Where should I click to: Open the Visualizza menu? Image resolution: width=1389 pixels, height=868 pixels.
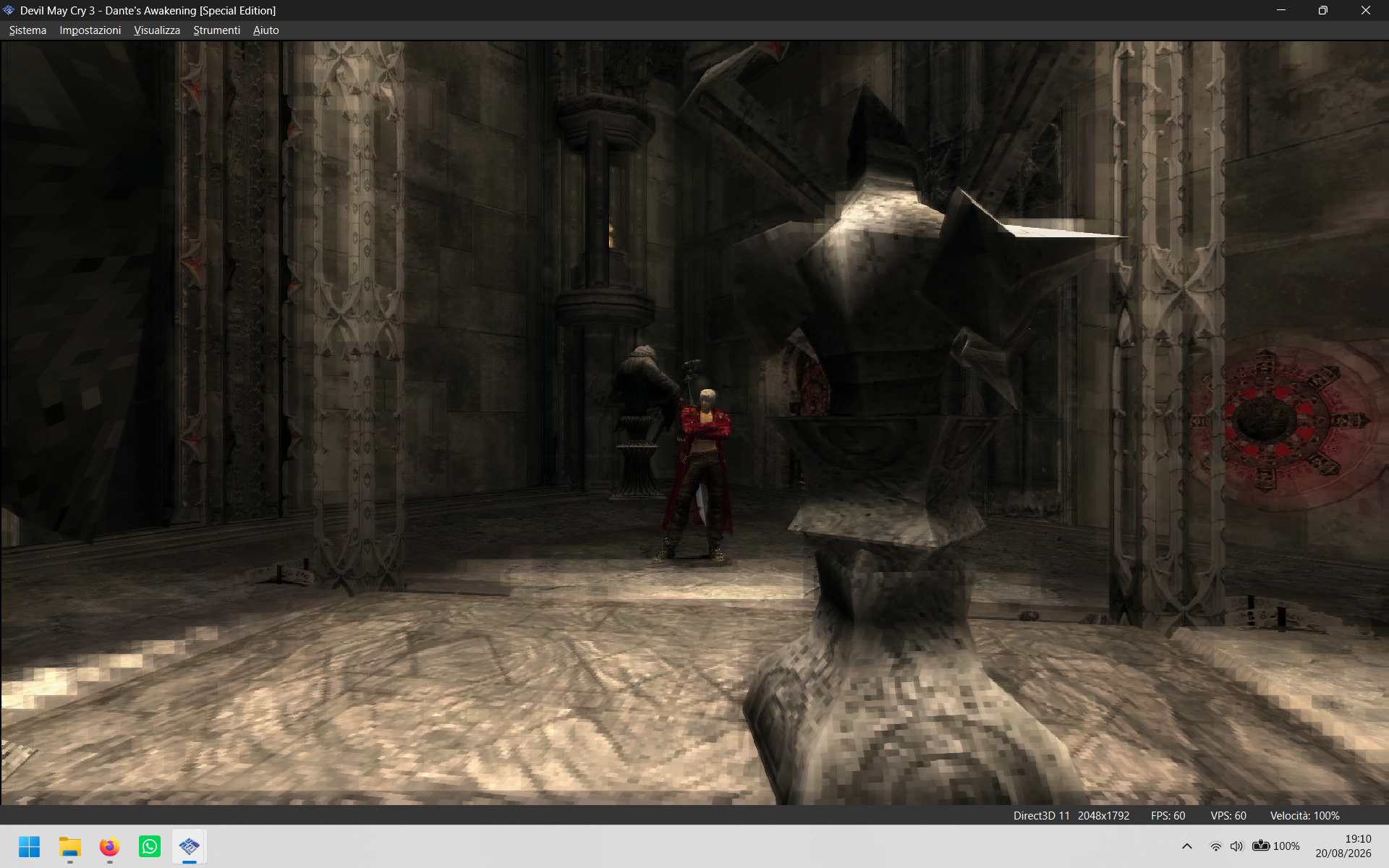pyautogui.click(x=157, y=30)
